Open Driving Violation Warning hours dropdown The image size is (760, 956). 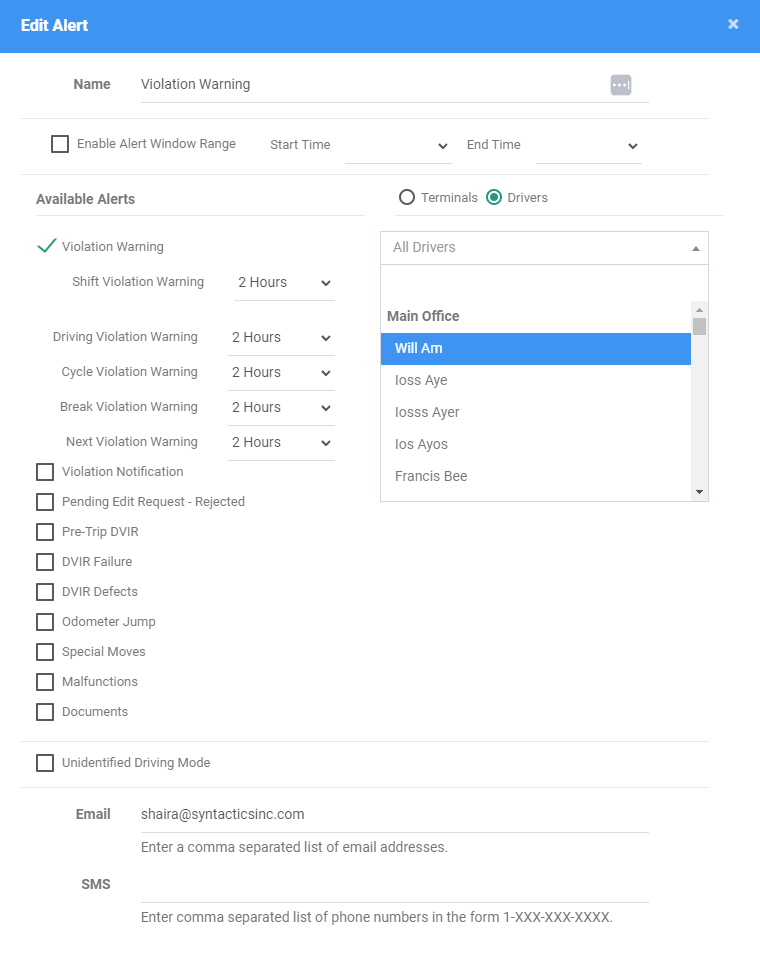pyautogui.click(x=281, y=338)
